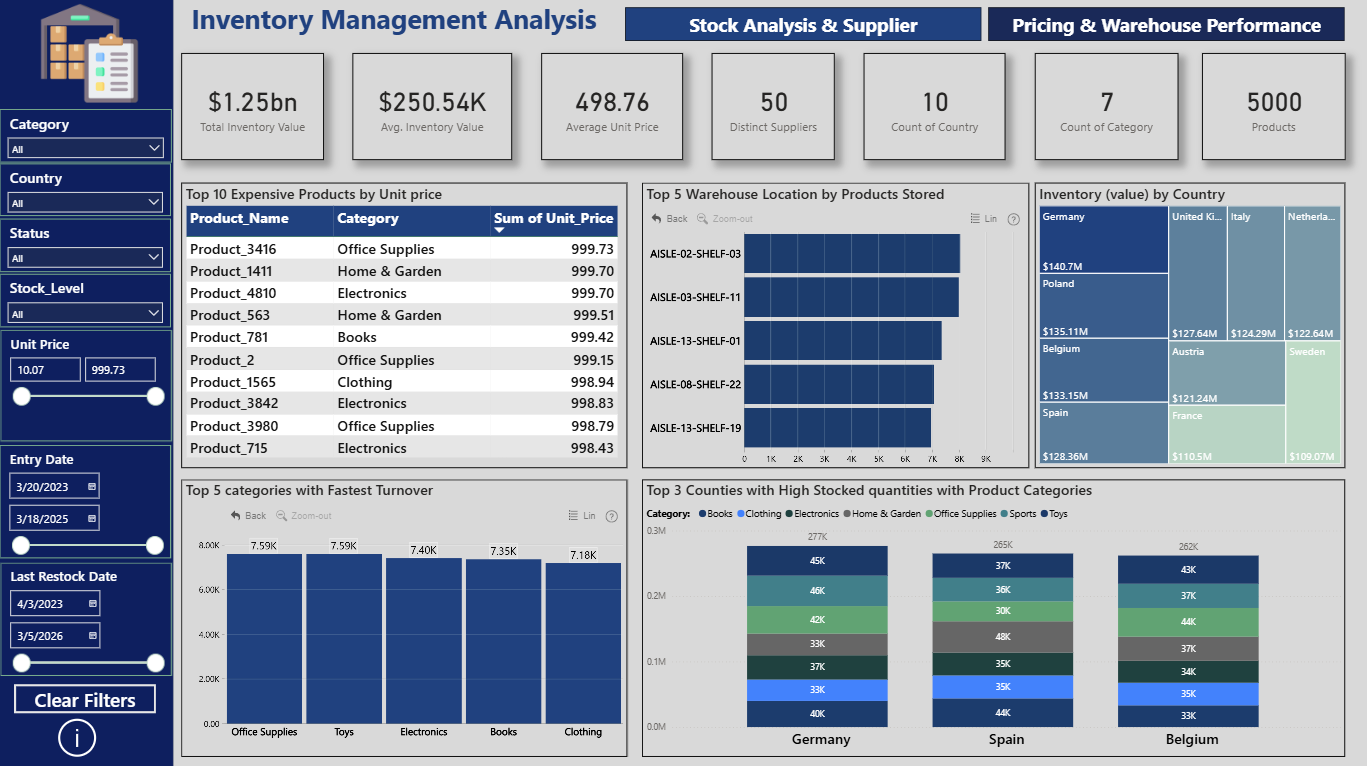Image resolution: width=1367 pixels, height=766 pixels.
Task: Sort table by Category column header
Action: (368, 218)
